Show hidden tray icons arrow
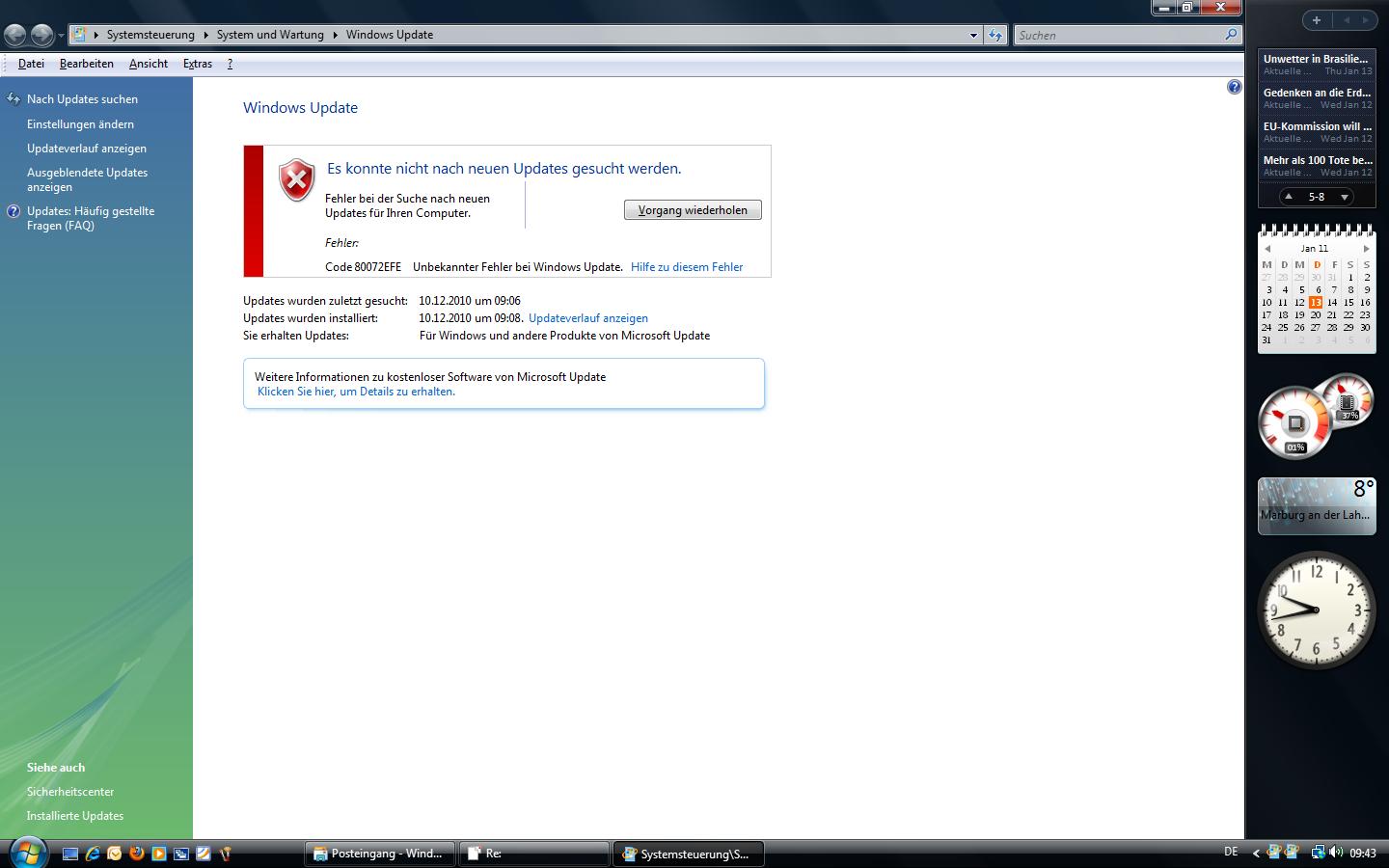The width and height of the screenshot is (1389, 868). [1256, 853]
